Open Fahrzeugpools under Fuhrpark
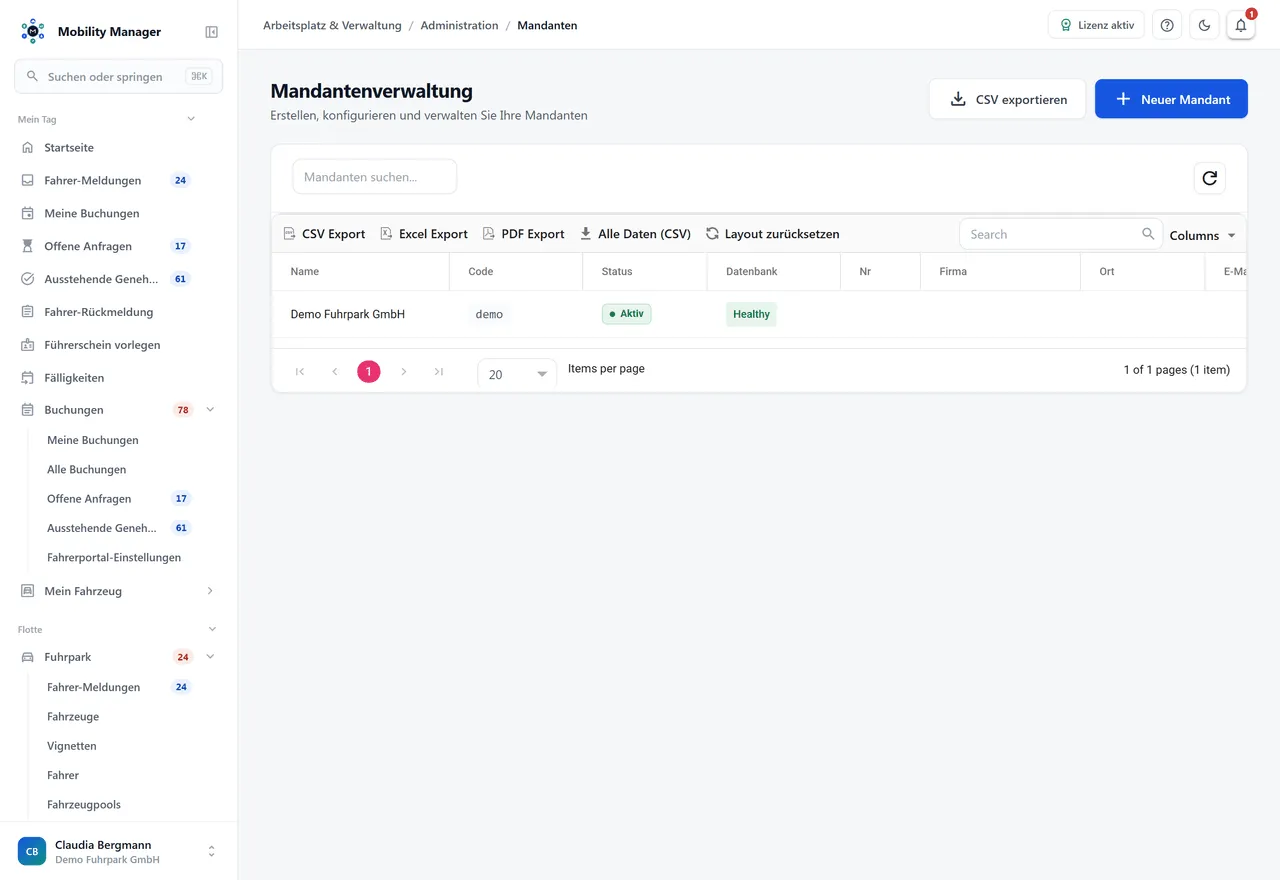The width and height of the screenshot is (1280, 880). coord(84,804)
